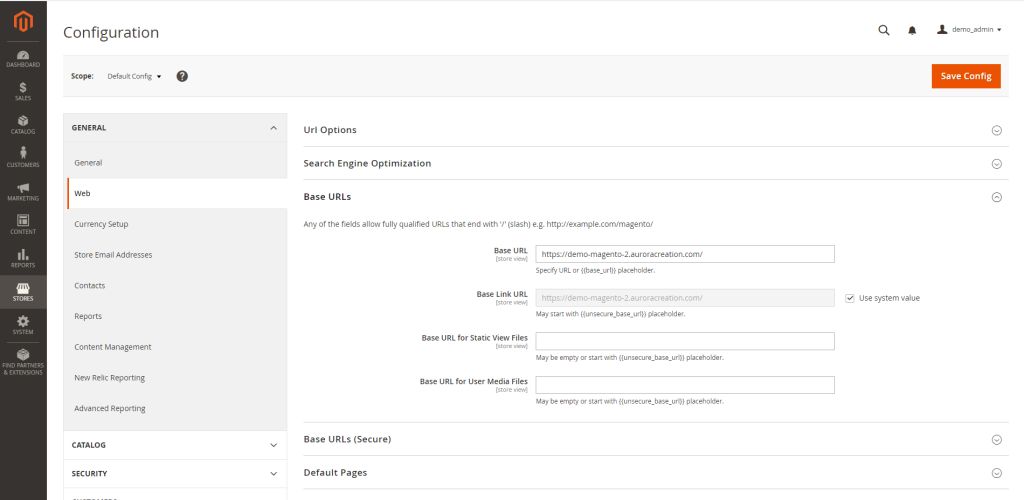Click the Base URL for User Media Files field
Image resolution: width=1024 pixels, height=500 pixels.
click(x=685, y=385)
